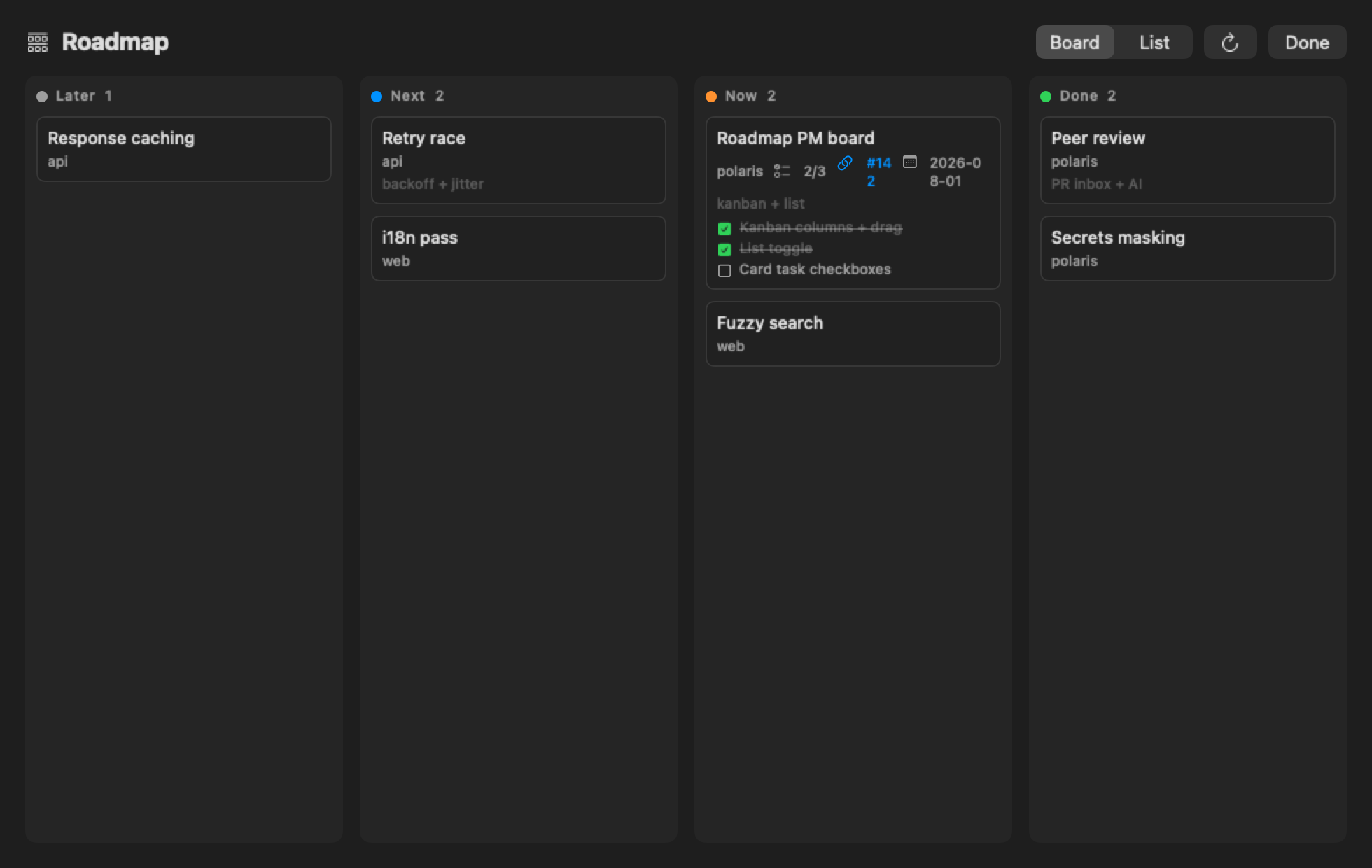Click the Done column header label
Viewport: 1372px width, 868px height.
1078,96
